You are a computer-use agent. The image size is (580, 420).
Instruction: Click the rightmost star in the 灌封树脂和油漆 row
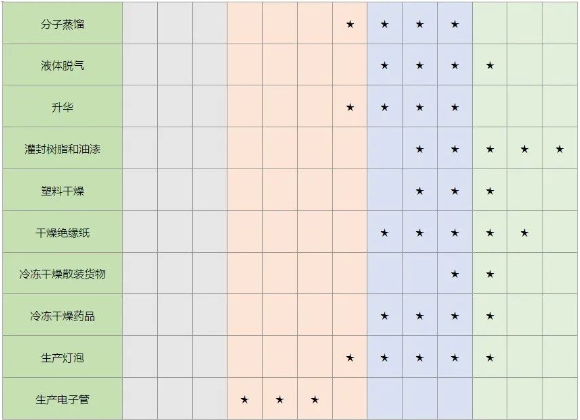click(x=560, y=149)
